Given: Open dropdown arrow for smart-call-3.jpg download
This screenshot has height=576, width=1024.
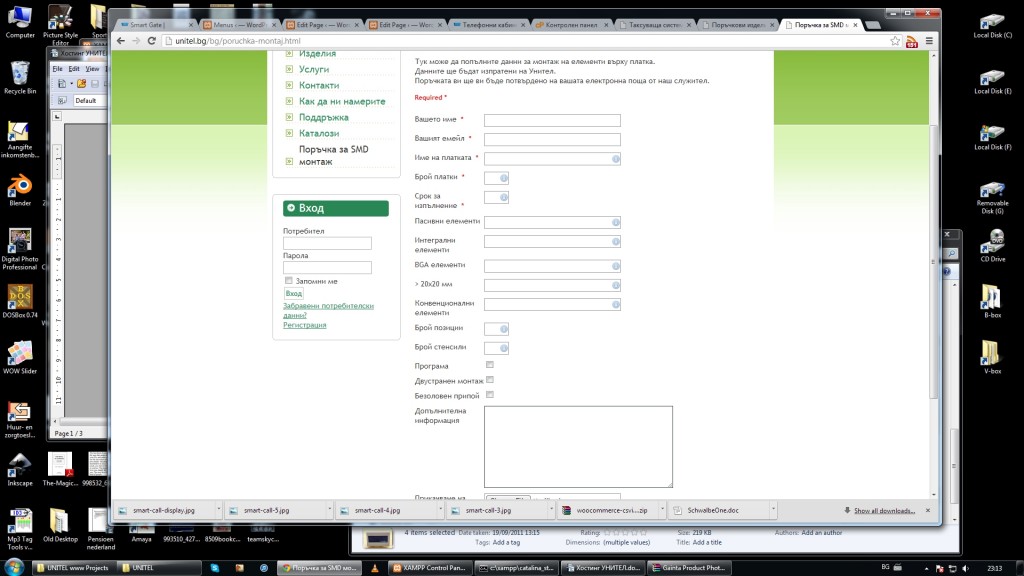Looking at the screenshot, I should (x=551, y=510).
